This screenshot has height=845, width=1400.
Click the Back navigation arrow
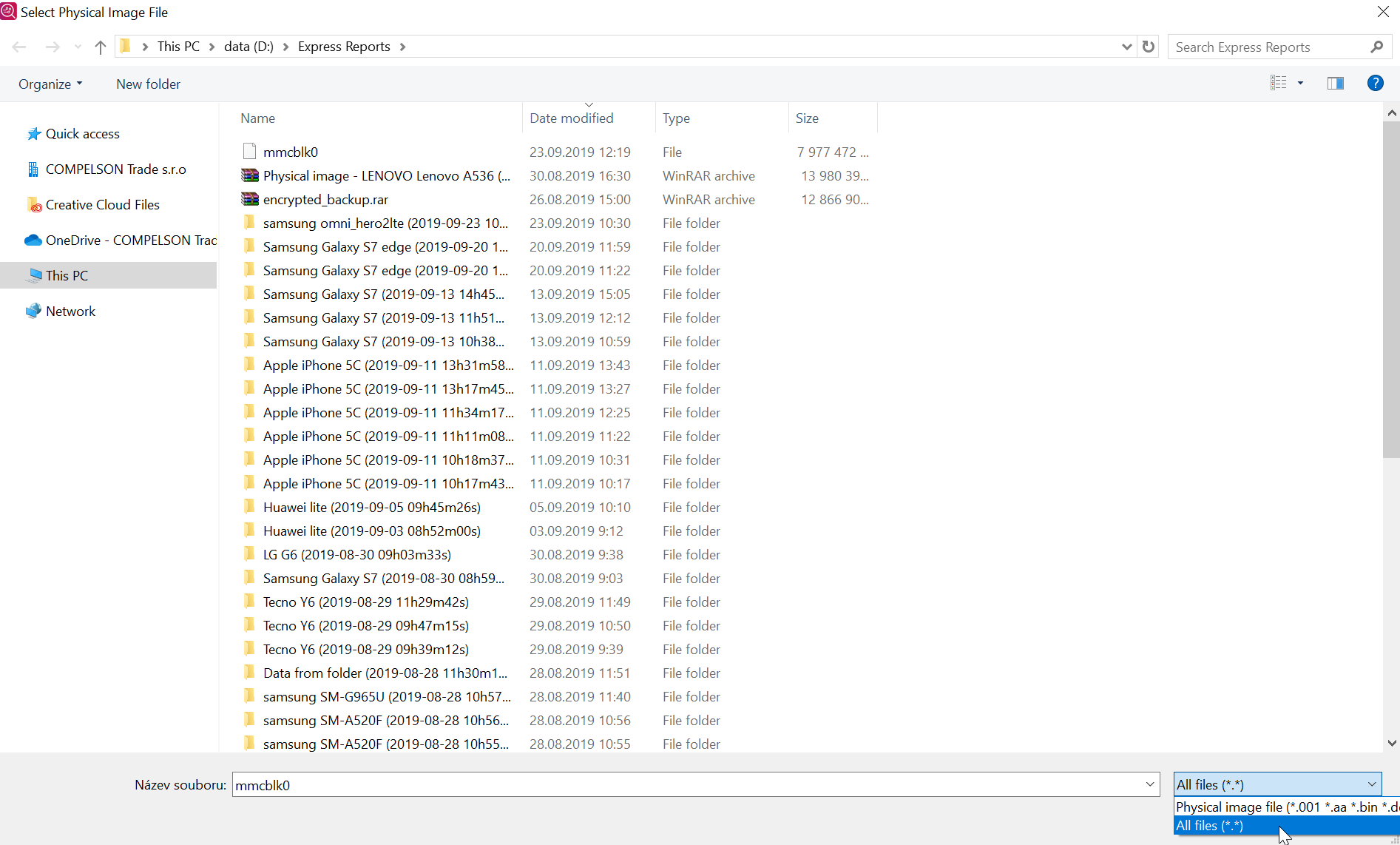(19, 47)
